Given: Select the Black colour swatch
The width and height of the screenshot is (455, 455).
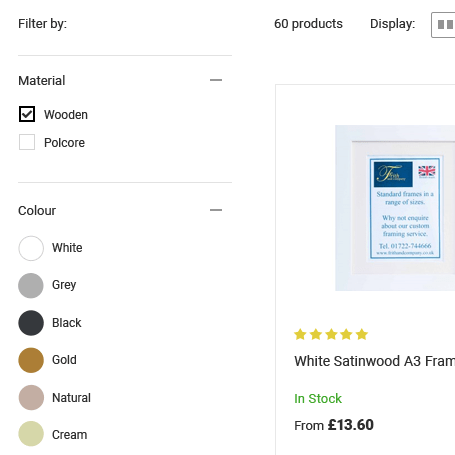Looking at the screenshot, I should click(x=31, y=323).
